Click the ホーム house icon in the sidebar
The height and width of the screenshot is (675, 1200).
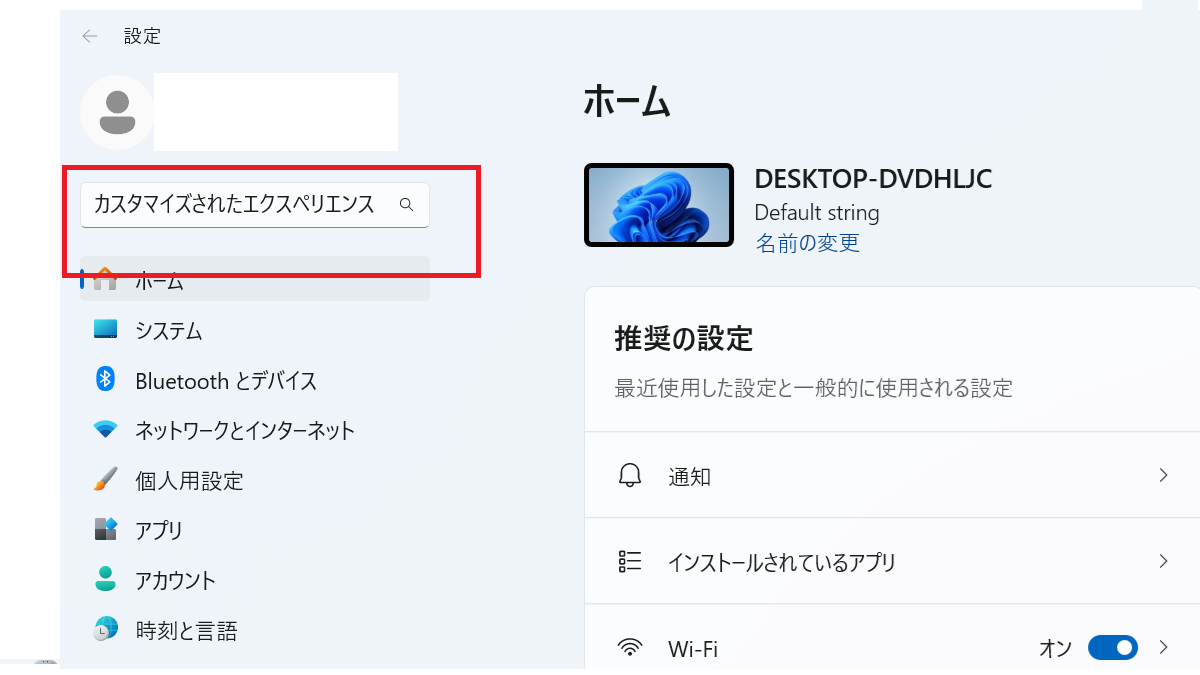(105, 279)
